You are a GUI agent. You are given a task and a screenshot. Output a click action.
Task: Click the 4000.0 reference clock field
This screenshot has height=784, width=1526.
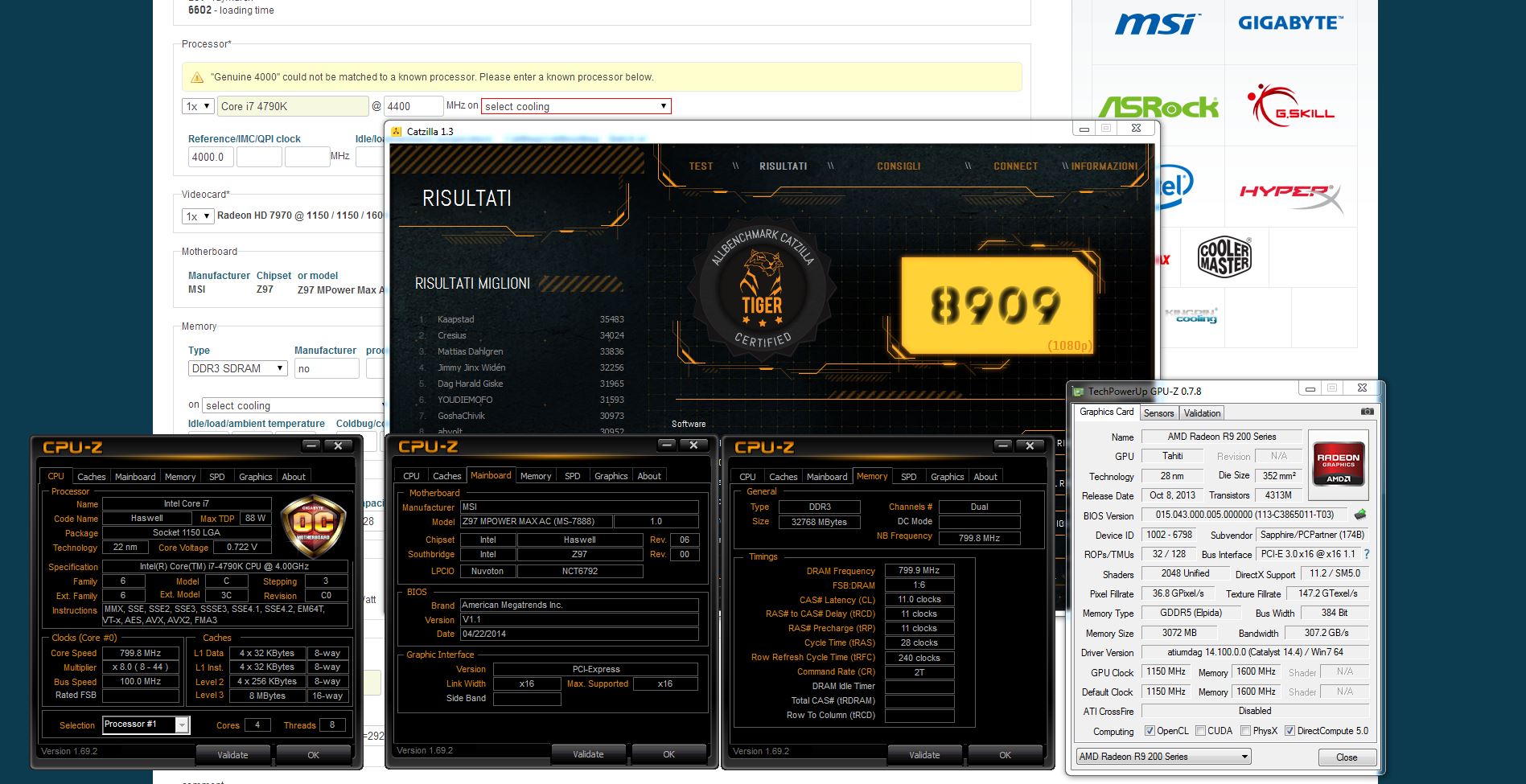pyautogui.click(x=211, y=157)
